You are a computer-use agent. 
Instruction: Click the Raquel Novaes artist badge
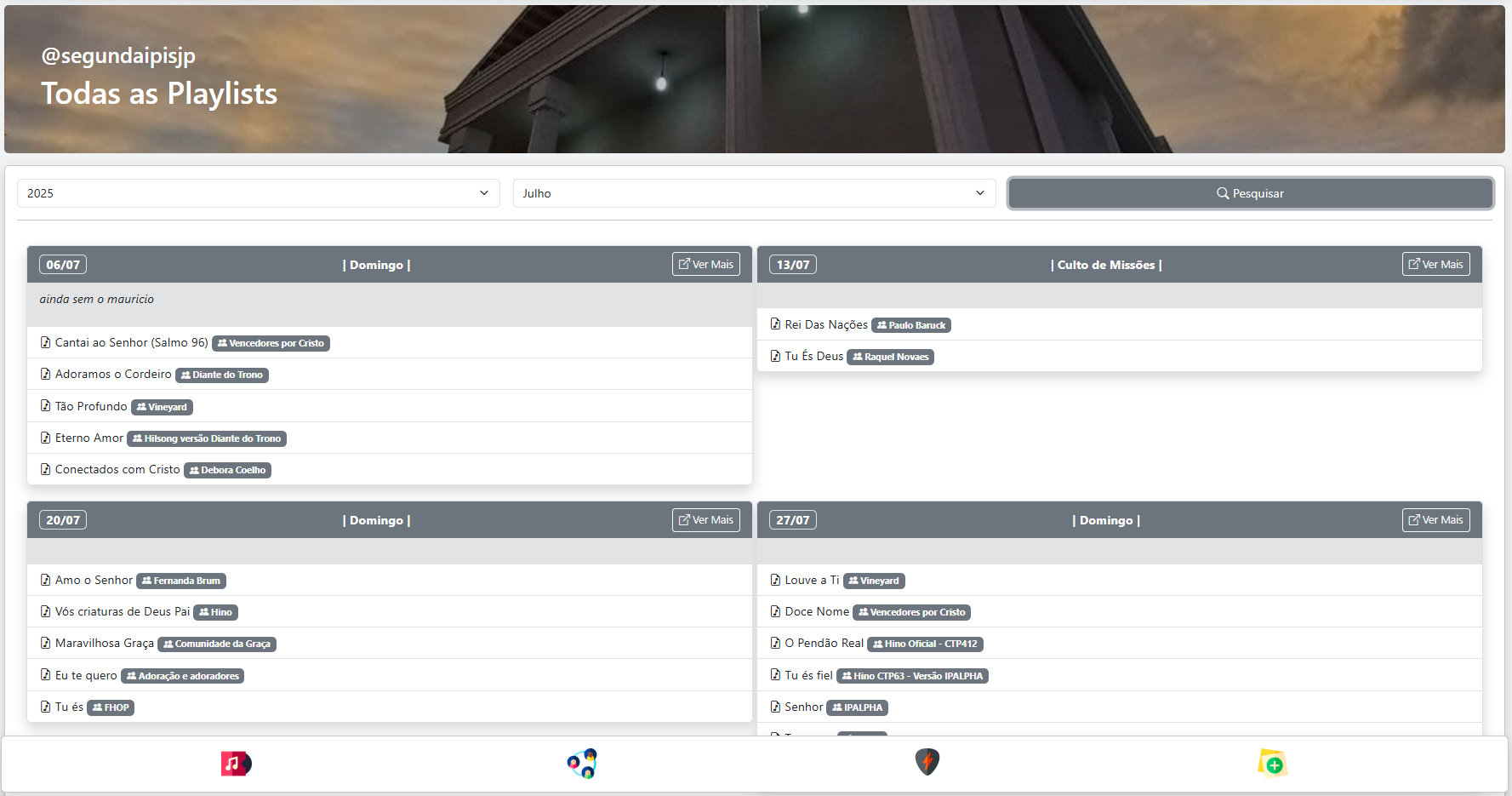tap(890, 357)
